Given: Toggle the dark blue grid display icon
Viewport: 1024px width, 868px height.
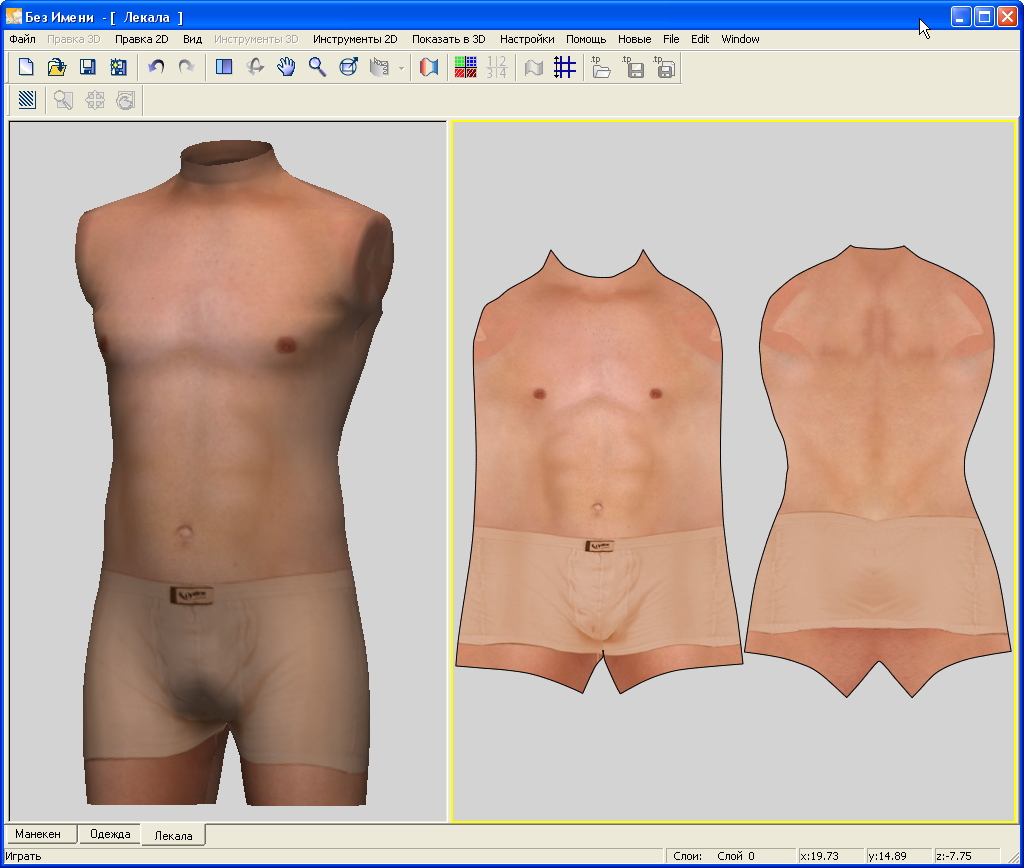Looking at the screenshot, I should [x=565, y=68].
